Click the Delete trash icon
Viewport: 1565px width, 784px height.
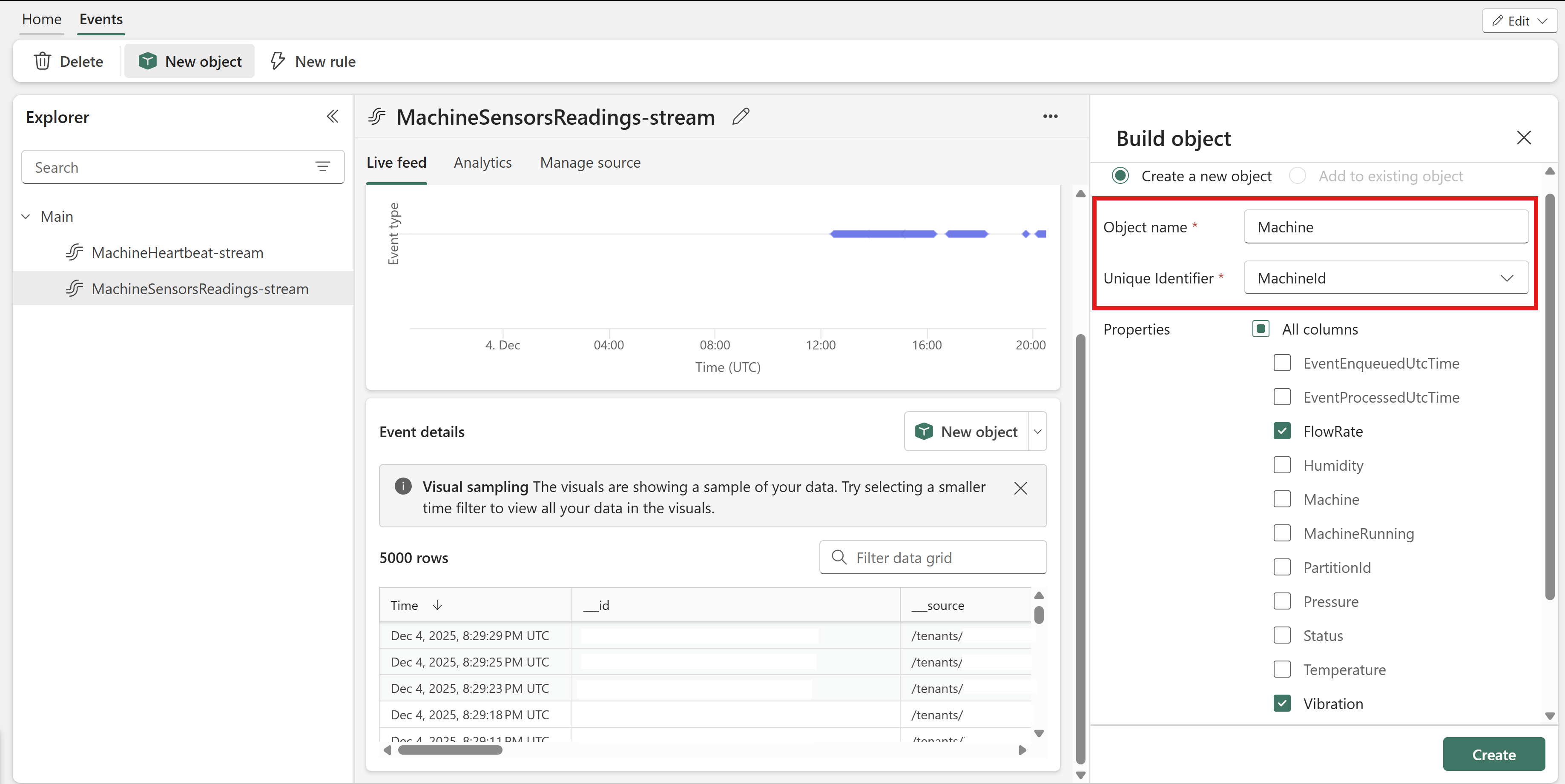(43, 61)
